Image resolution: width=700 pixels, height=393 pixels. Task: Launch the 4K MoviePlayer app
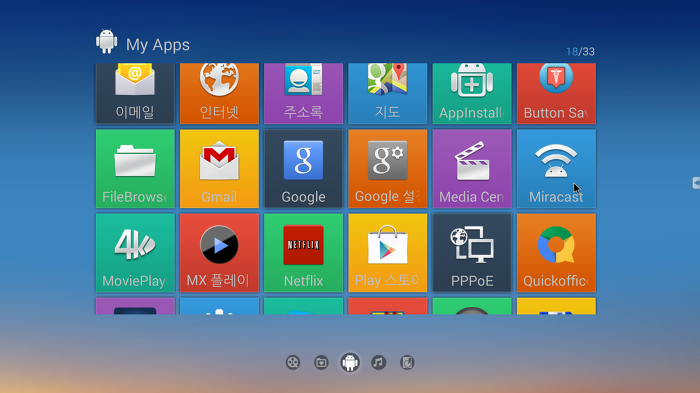[x=135, y=253]
